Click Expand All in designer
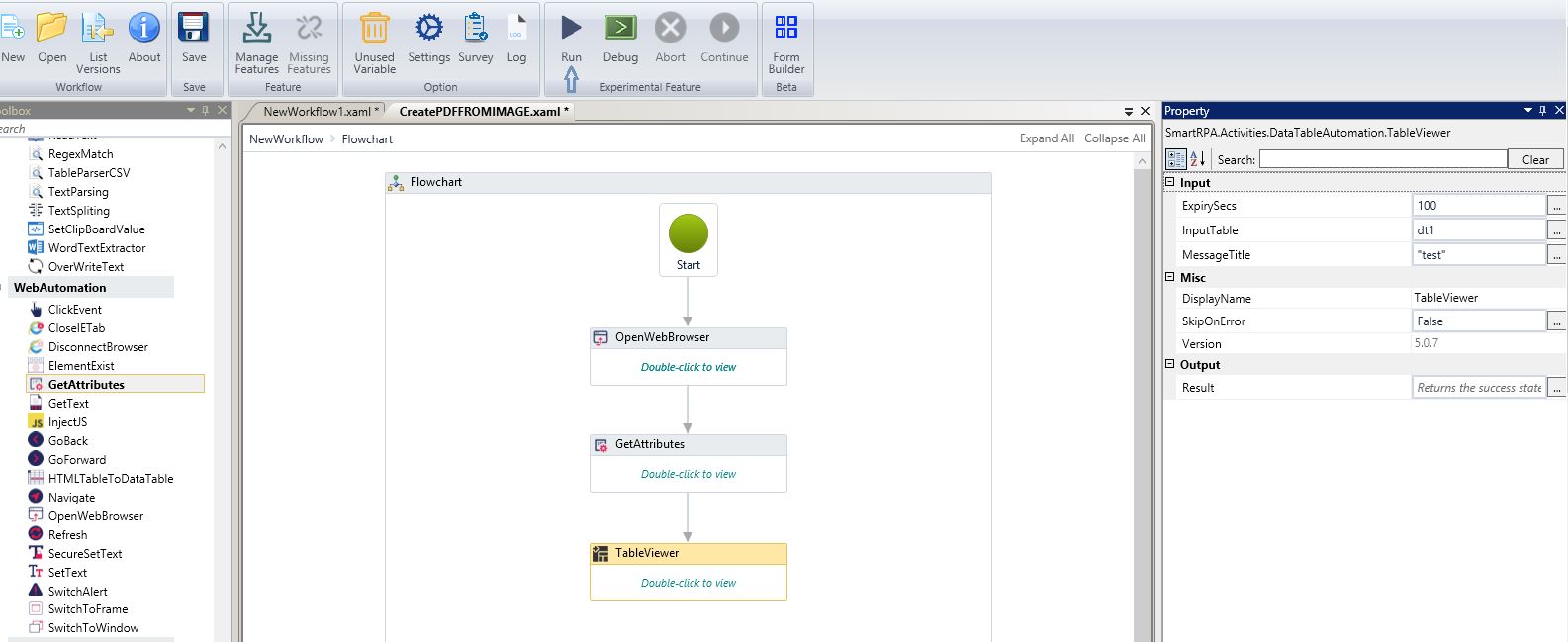 click(1047, 138)
